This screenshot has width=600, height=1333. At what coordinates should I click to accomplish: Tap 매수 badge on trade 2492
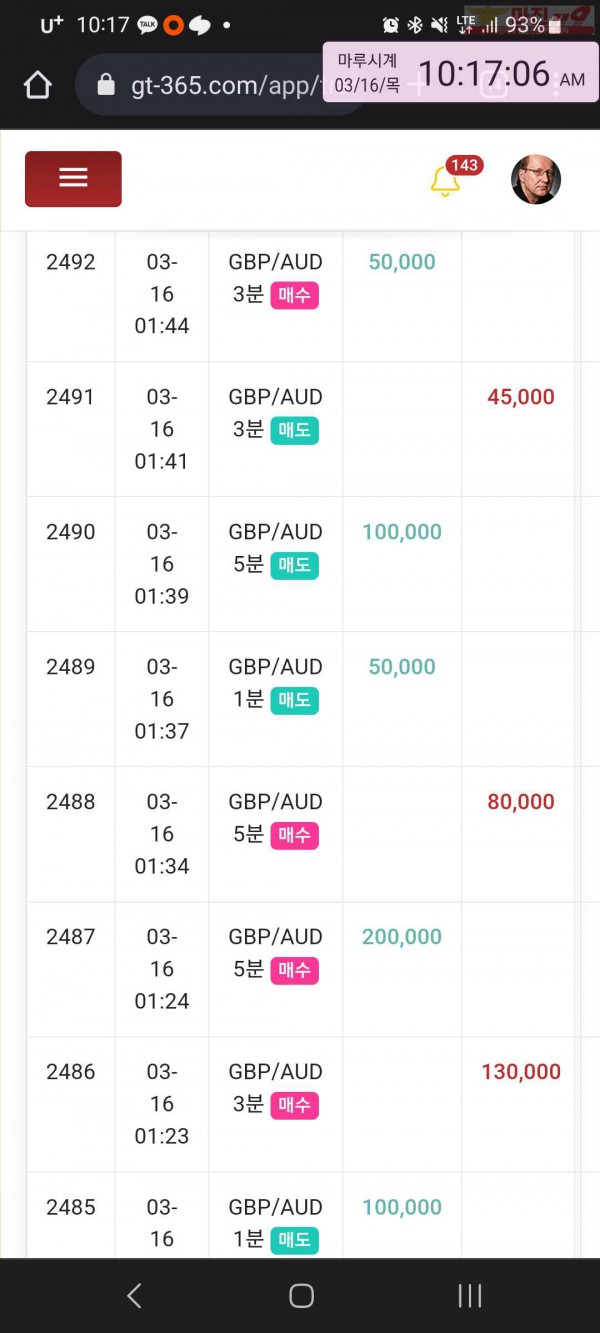click(294, 295)
